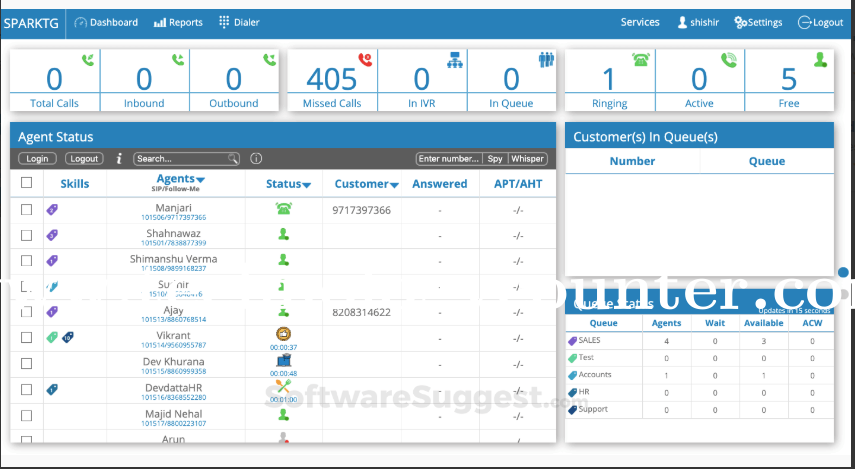Click the Inbound calls tile
Viewport: 855px width, 469px height.
[144, 80]
